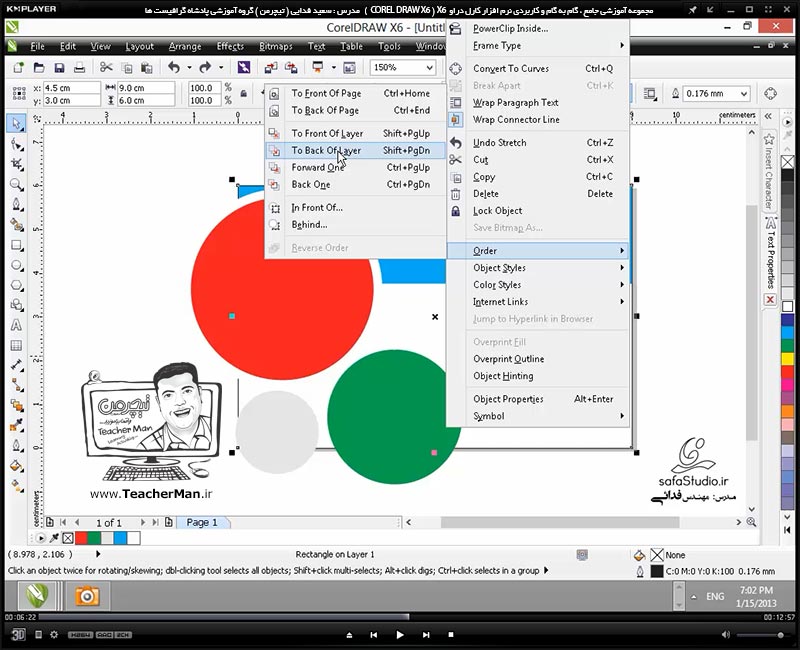The height and width of the screenshot is (650, 800).
Task: Expand the Undo history arrow
Action: coord(189,67)
